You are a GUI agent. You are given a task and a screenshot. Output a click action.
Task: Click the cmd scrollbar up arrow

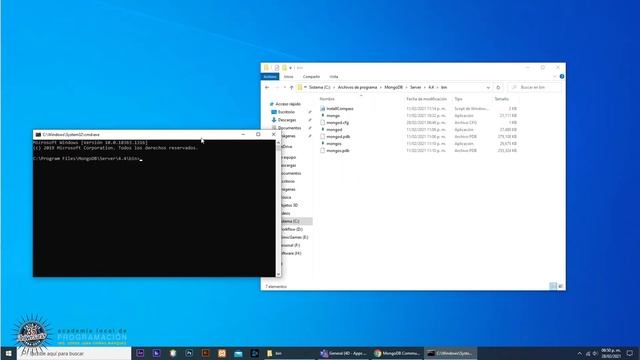pyautogui.click(x=278, y=142)
